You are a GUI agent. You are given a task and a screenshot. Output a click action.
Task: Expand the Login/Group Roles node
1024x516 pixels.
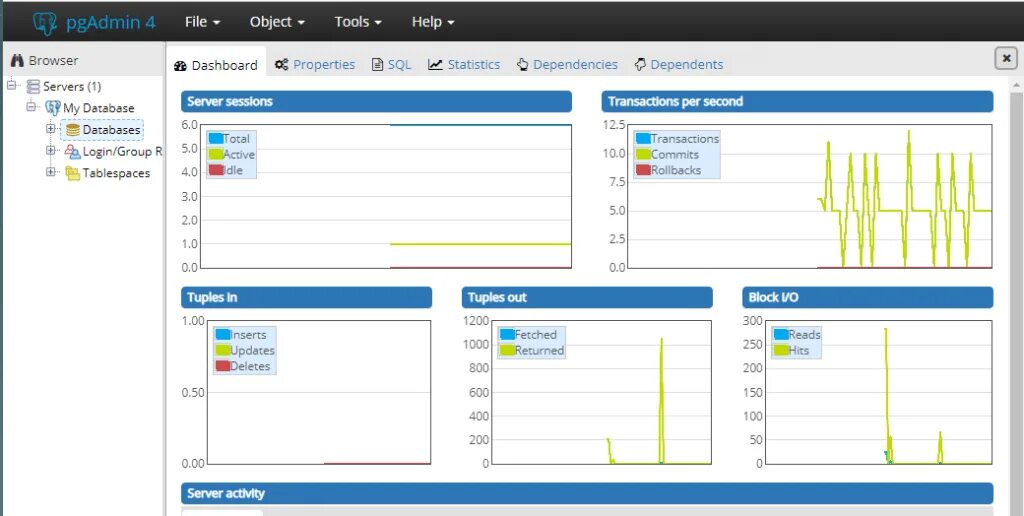50,150
